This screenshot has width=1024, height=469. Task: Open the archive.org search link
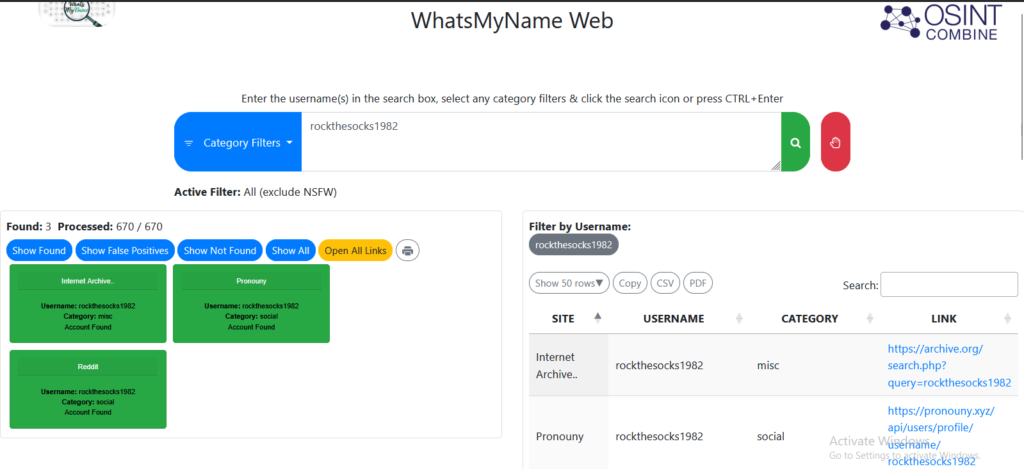click(949, 366)
